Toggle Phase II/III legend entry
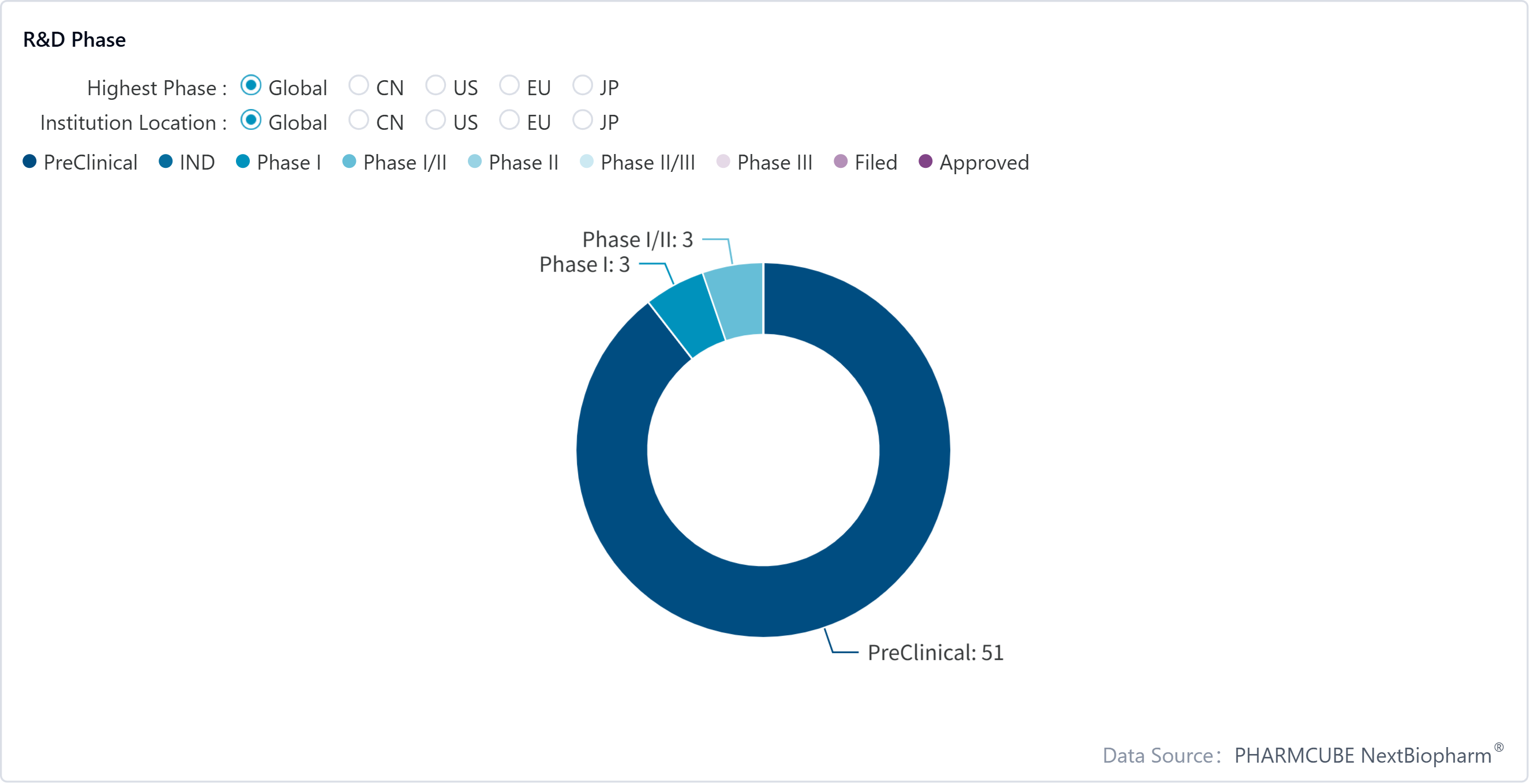 (586, 162)
